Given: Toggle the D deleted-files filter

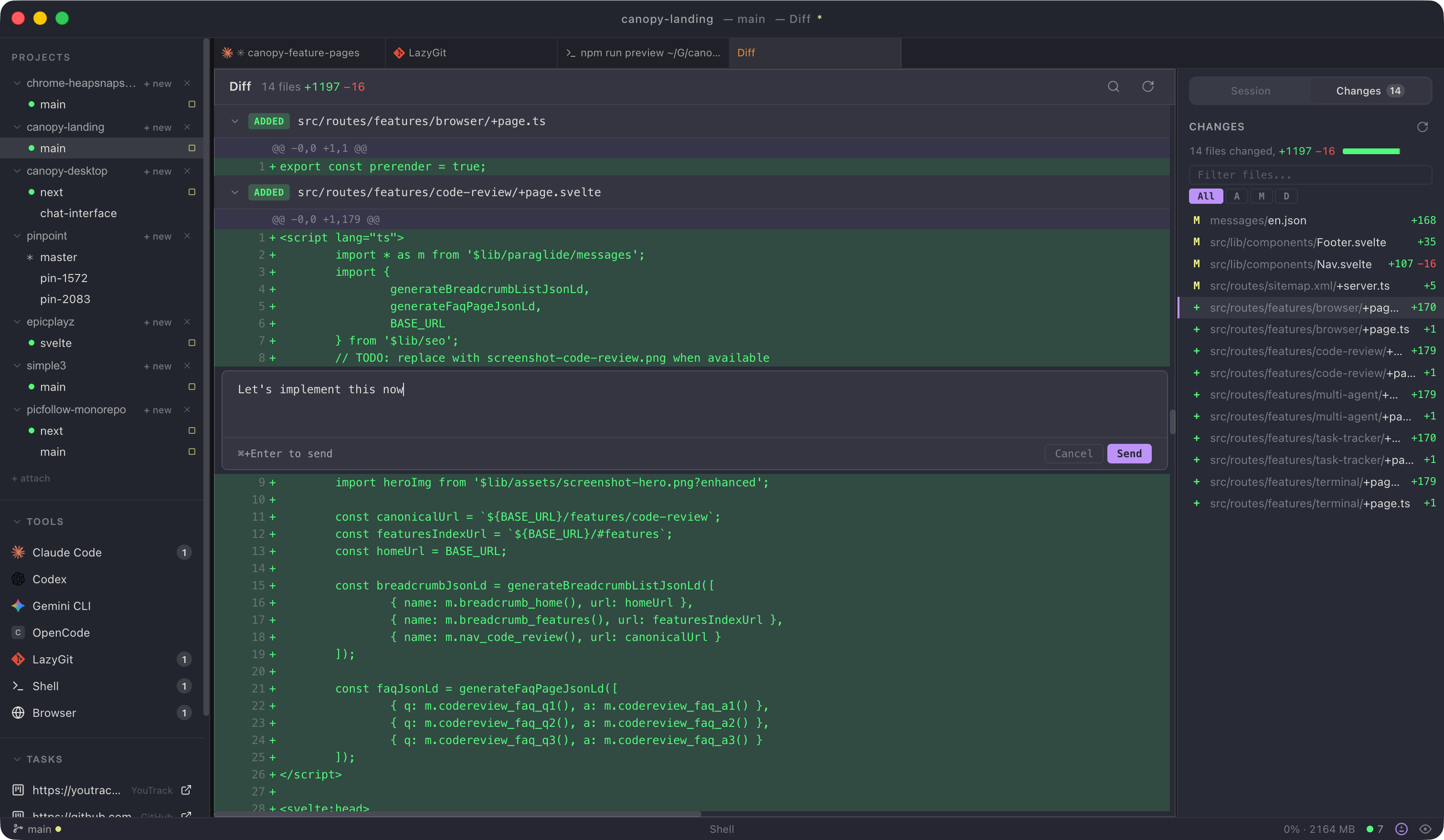Looking at the screenshot, I should click(1286, 196).
